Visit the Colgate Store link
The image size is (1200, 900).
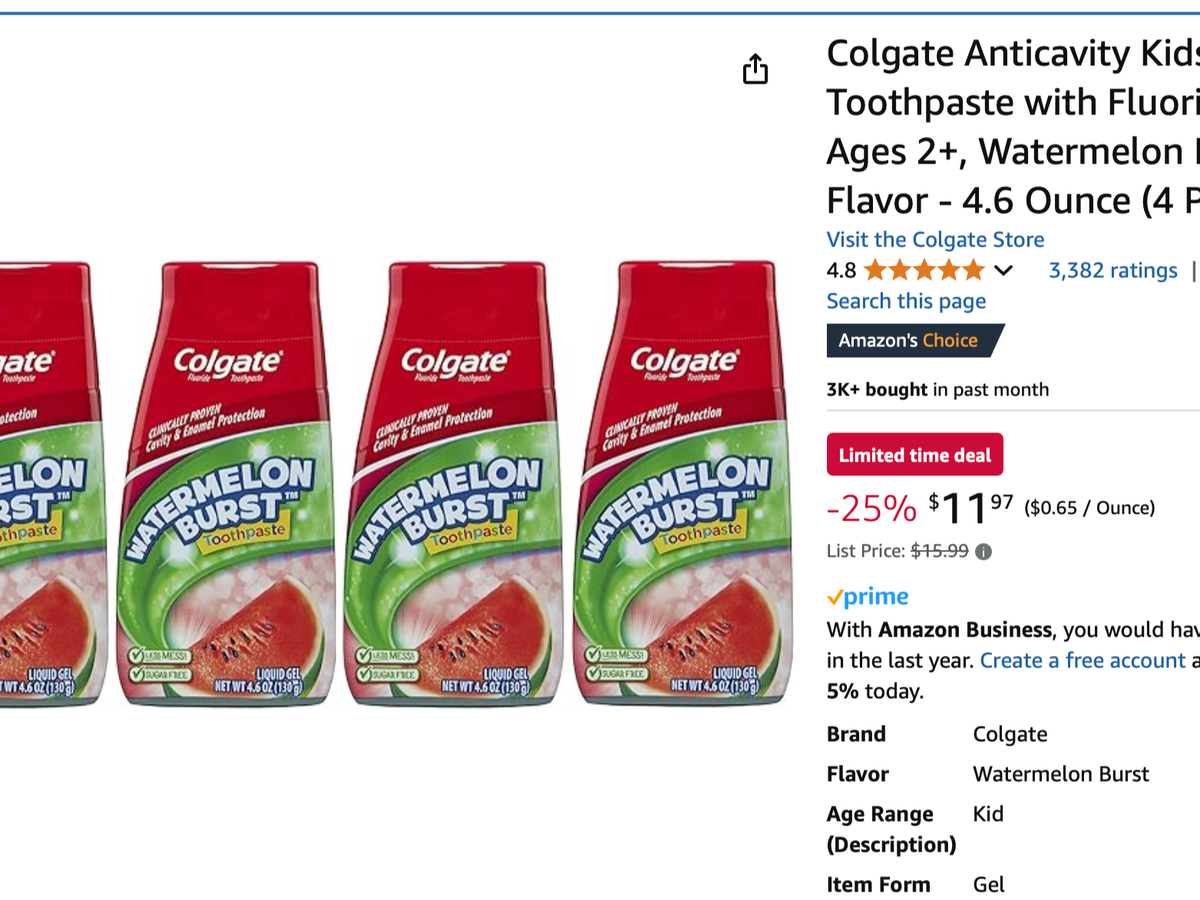935,239
